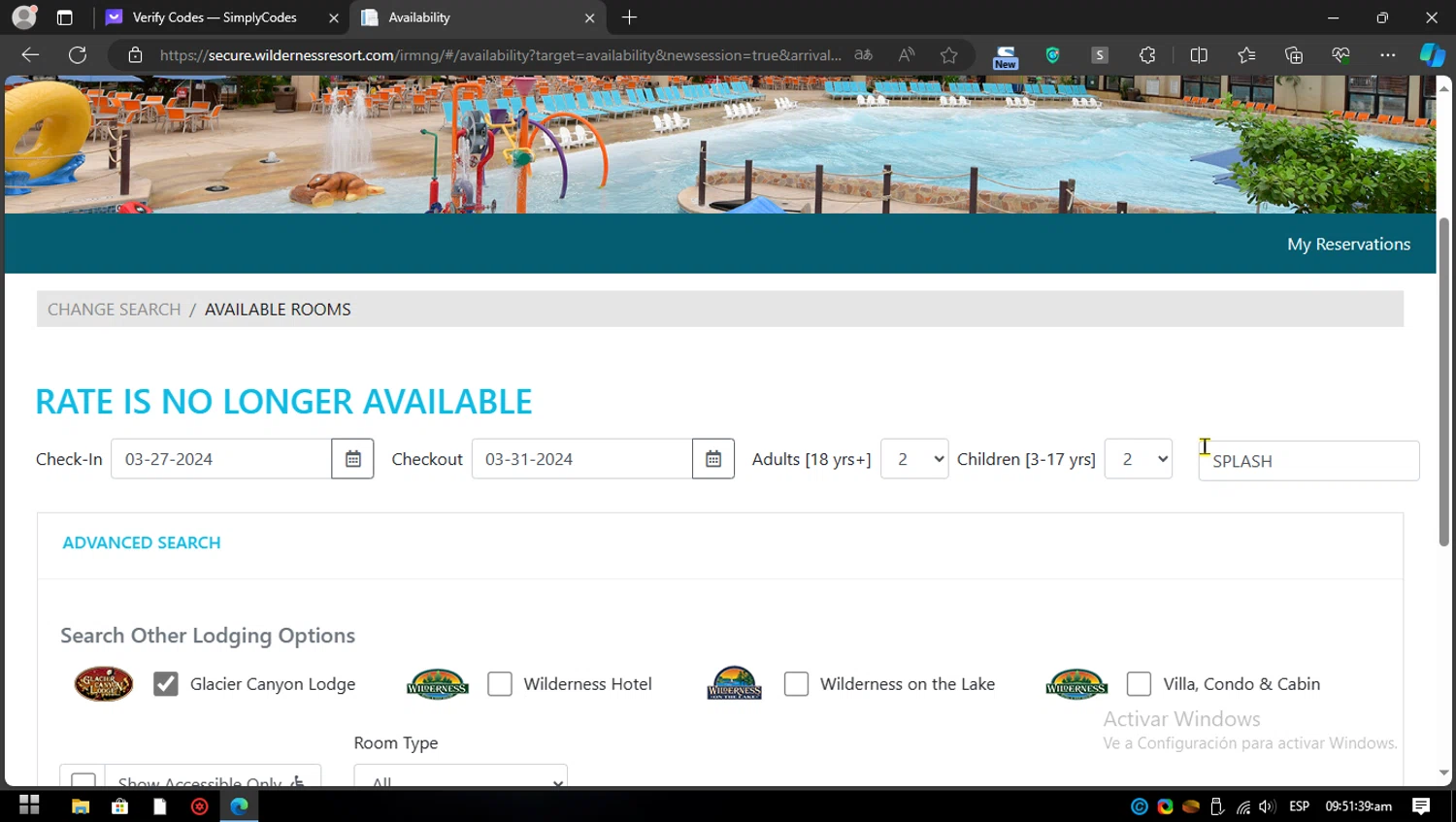Open the read aloud icon
This screenshot has width=1456, height=822.
coord(906,55)
